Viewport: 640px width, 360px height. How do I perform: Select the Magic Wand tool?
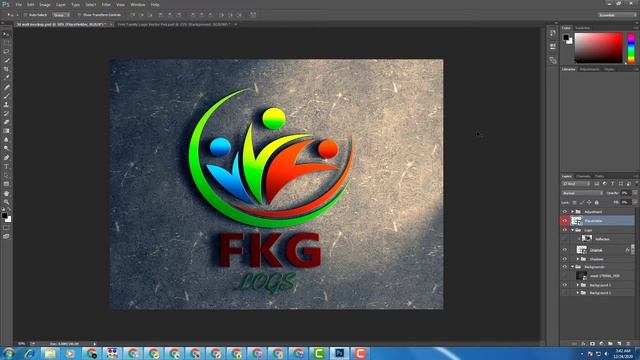[6, 60]
